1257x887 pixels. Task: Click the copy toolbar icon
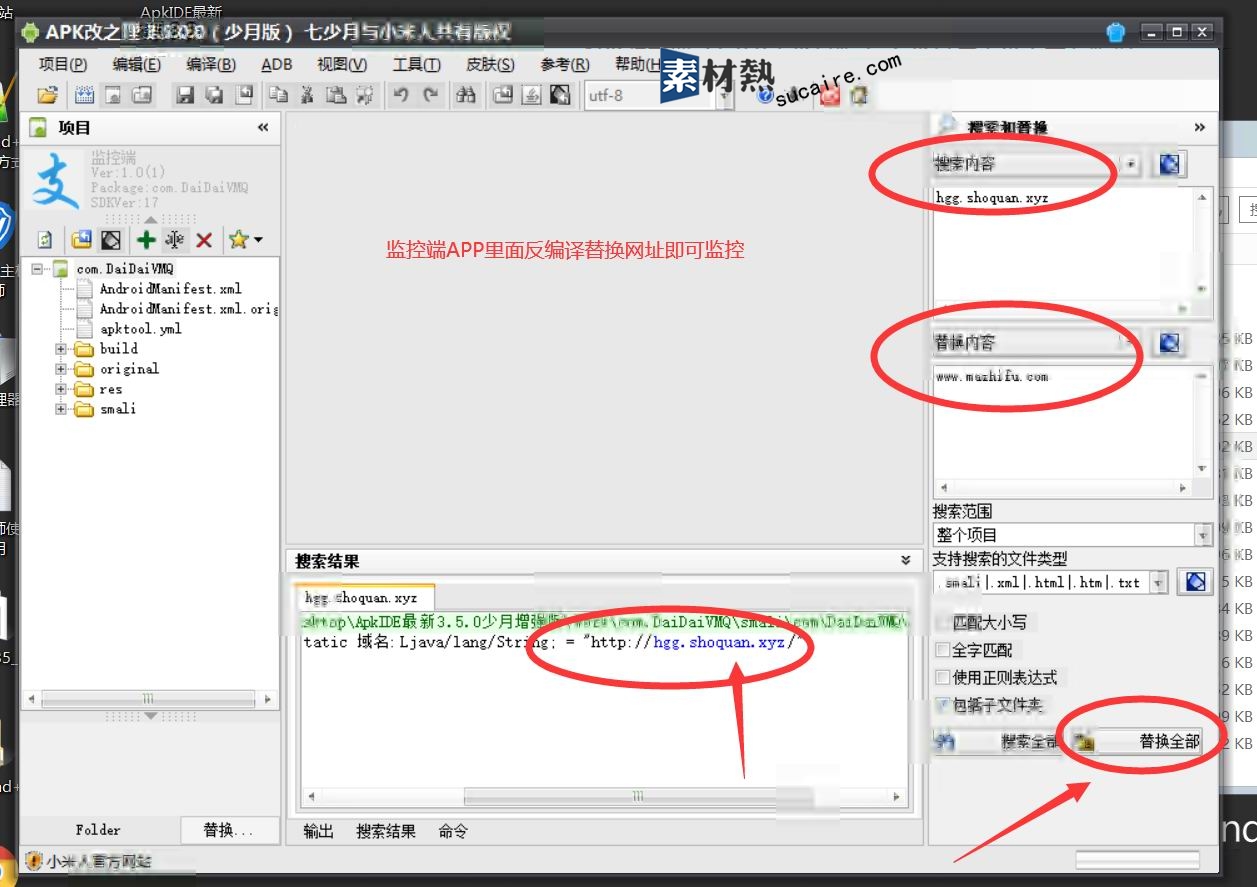point(278,95)
